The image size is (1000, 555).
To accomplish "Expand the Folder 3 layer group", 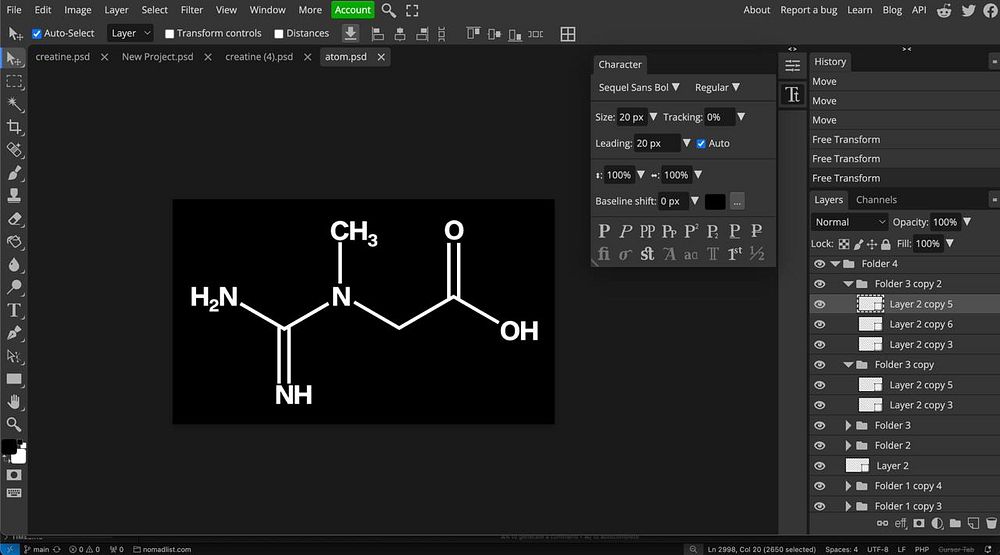I will coord(849,425).
